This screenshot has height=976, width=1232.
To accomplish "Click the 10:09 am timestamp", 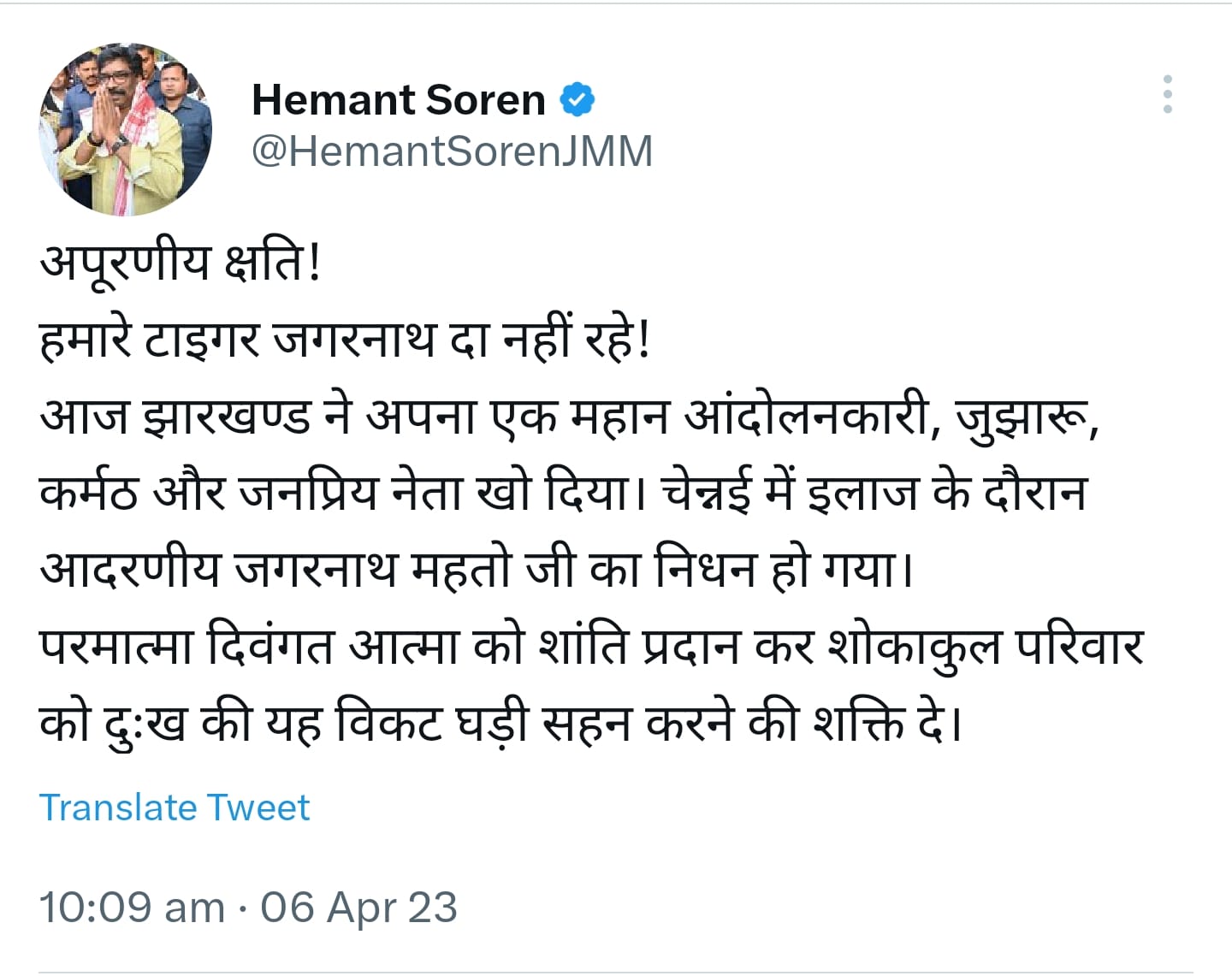I will pyautogui.click(x=132, y=907).
